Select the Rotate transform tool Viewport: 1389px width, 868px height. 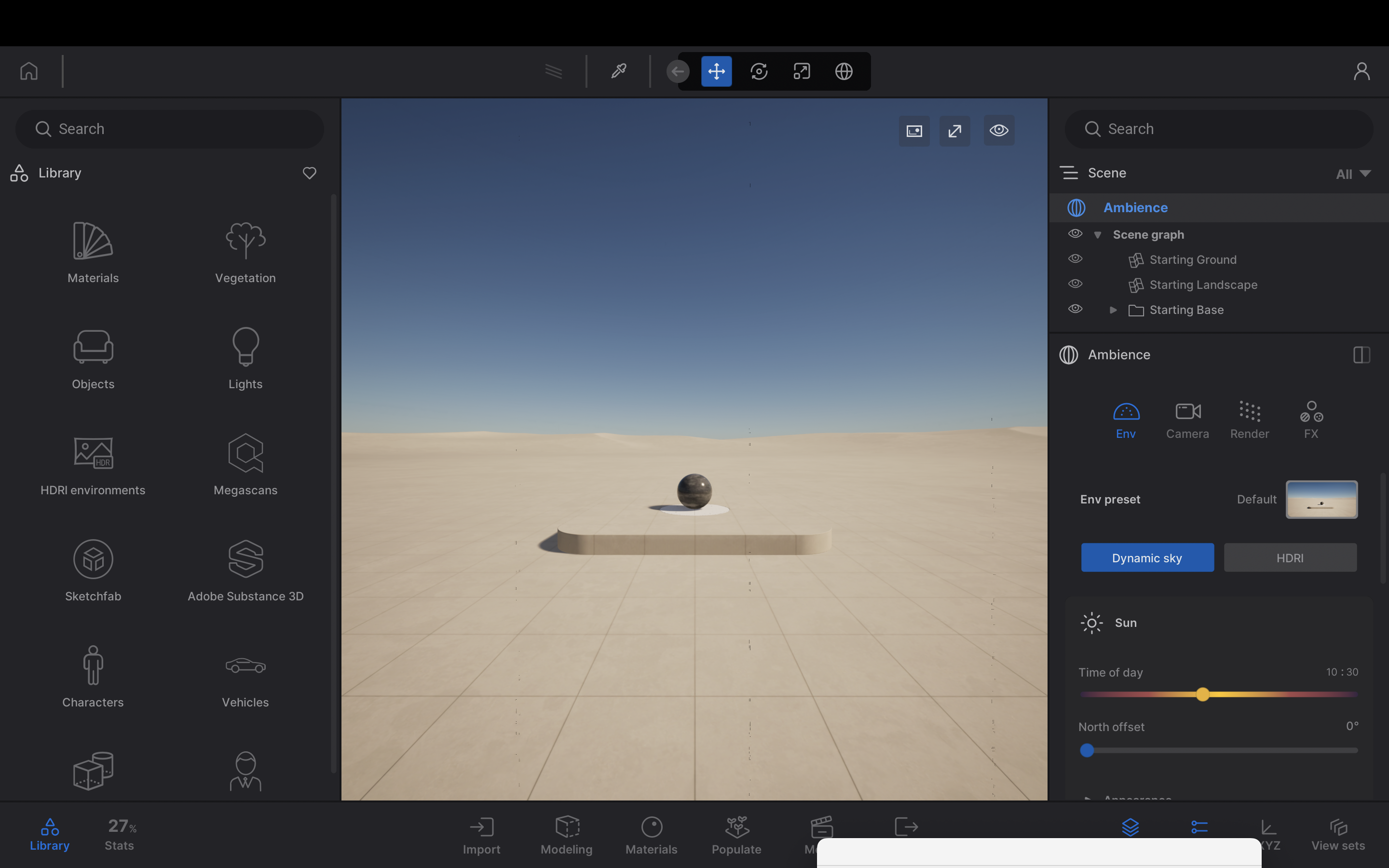759,71
